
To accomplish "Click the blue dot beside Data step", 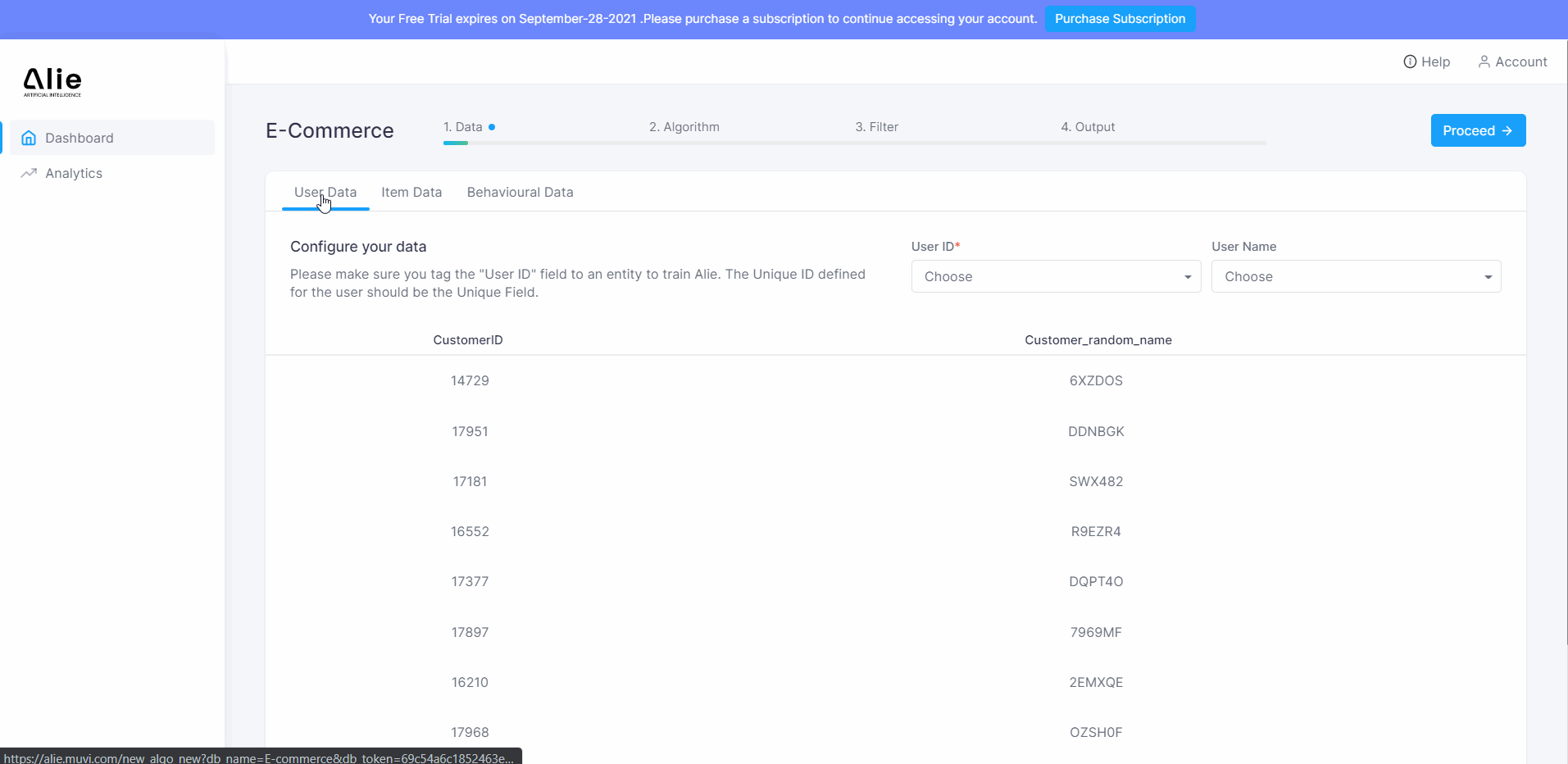I will tap(492, 127).
